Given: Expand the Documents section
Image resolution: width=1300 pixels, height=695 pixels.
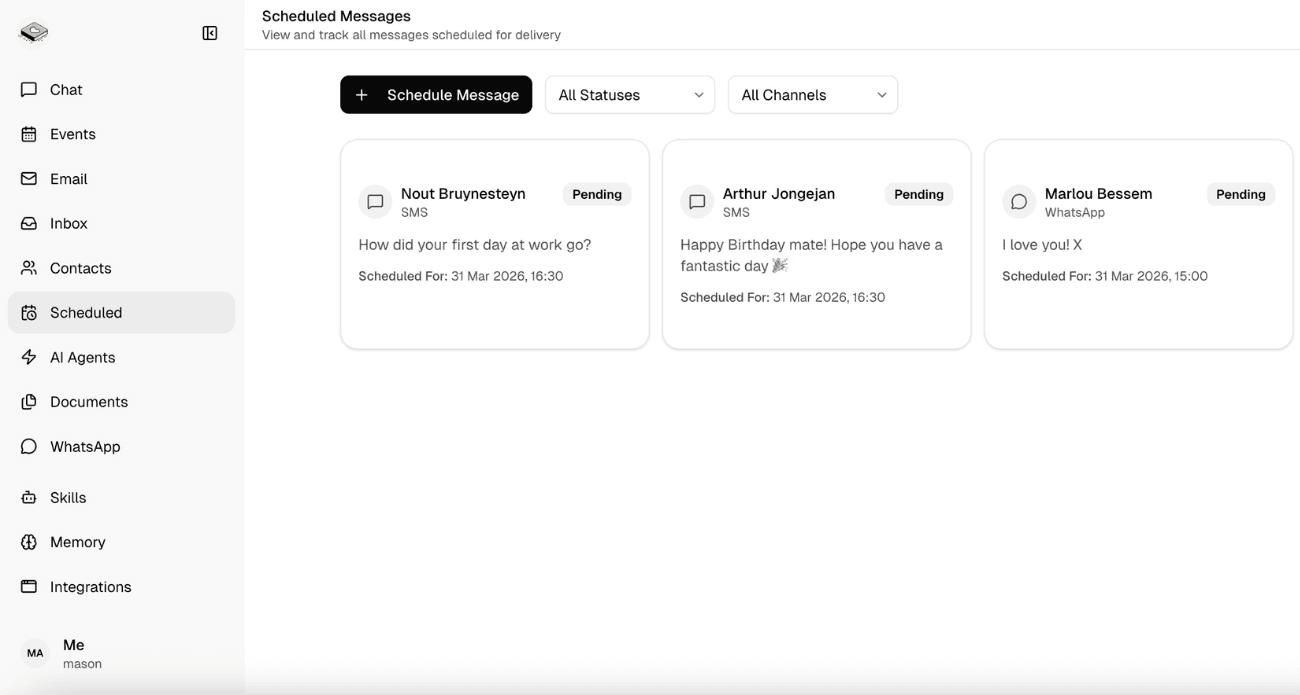Looking at the screenshot, I should 88,401.
